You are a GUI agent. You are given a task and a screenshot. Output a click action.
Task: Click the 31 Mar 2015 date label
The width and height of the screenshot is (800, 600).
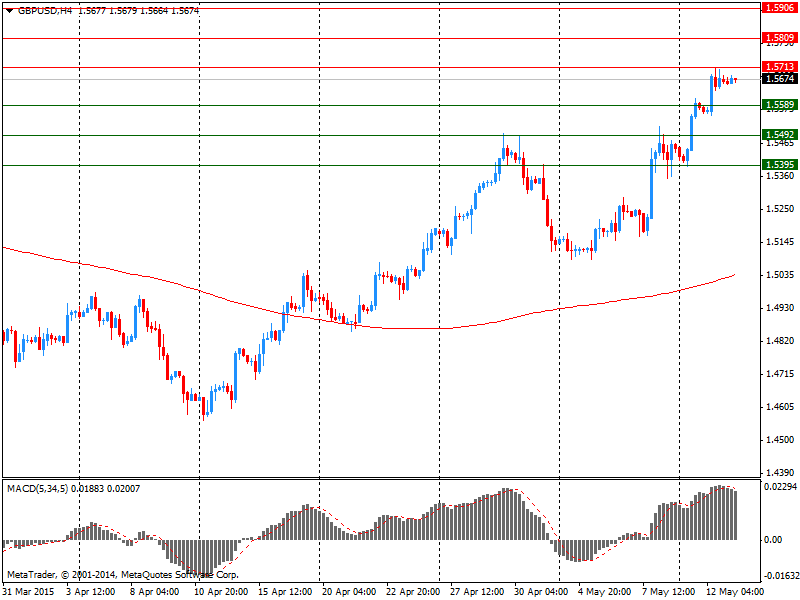28,592
